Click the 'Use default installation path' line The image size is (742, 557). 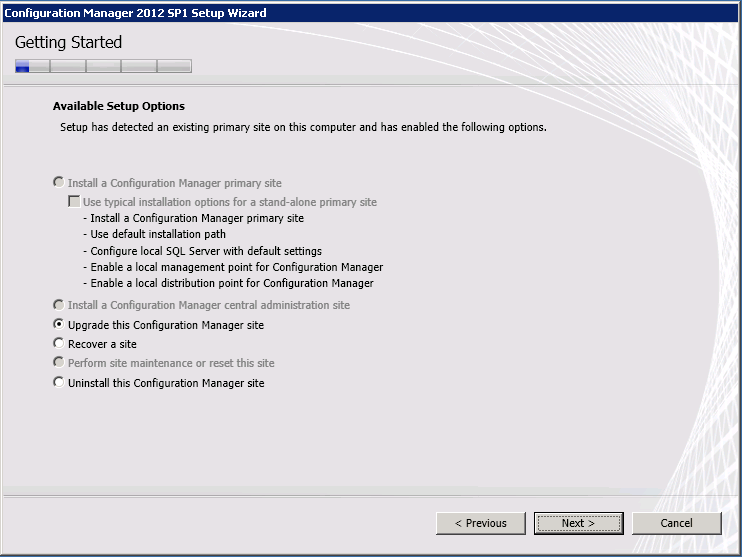pyautogui.click(x=158, y=235)
